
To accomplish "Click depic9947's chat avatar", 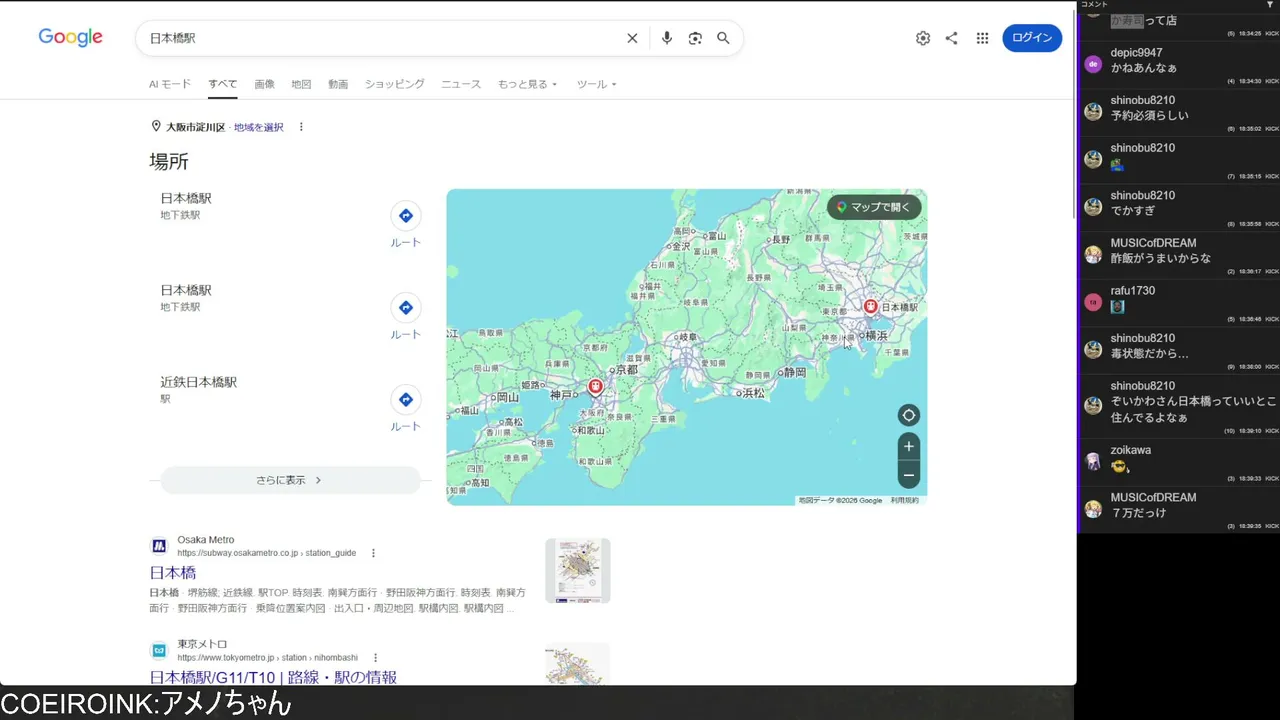I will [1093, 64].
